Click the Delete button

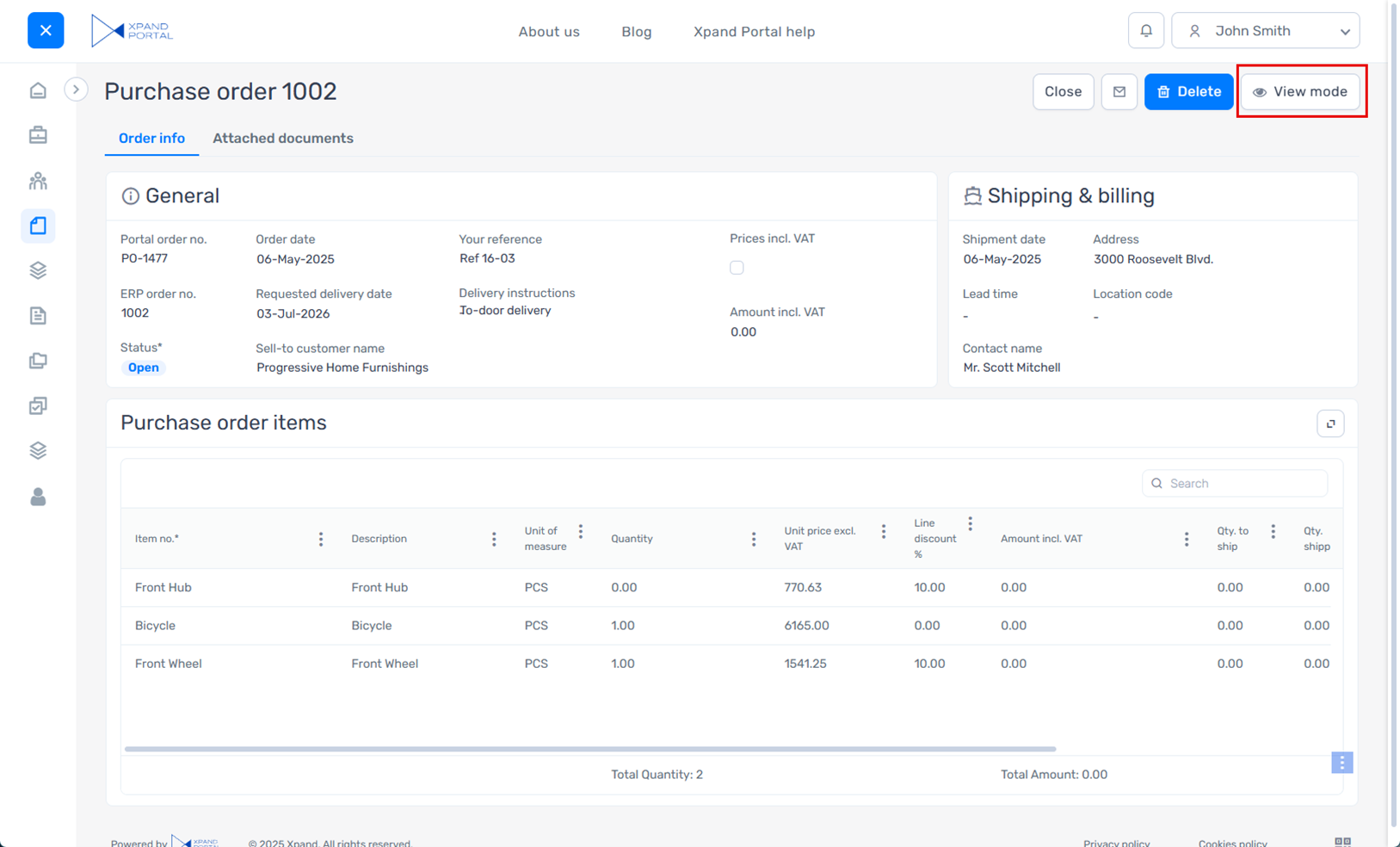(x=1188, y=91)
